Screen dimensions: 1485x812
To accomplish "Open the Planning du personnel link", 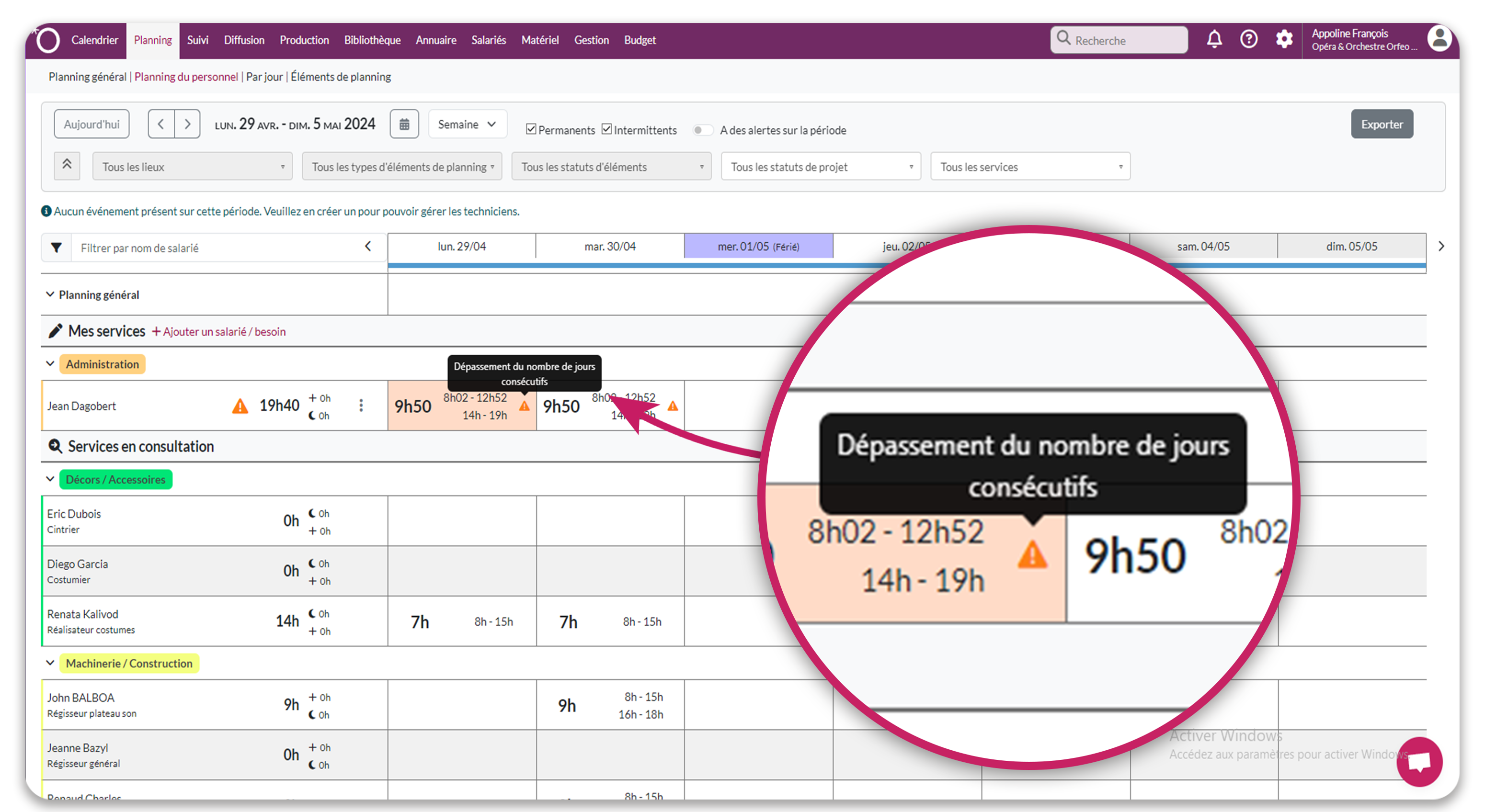I will click(x=186, y=77).
